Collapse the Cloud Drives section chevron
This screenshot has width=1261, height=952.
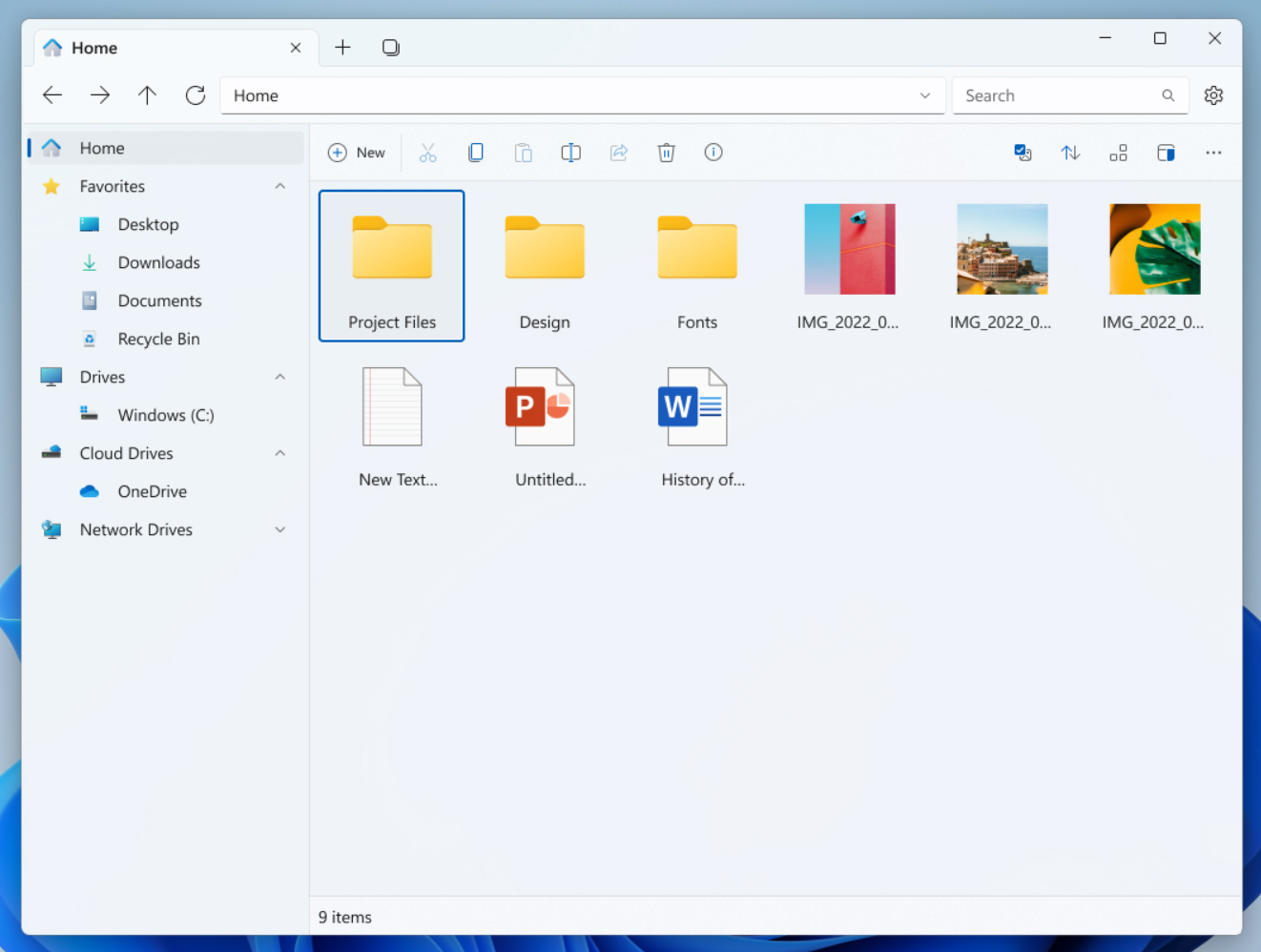[279, 453]
